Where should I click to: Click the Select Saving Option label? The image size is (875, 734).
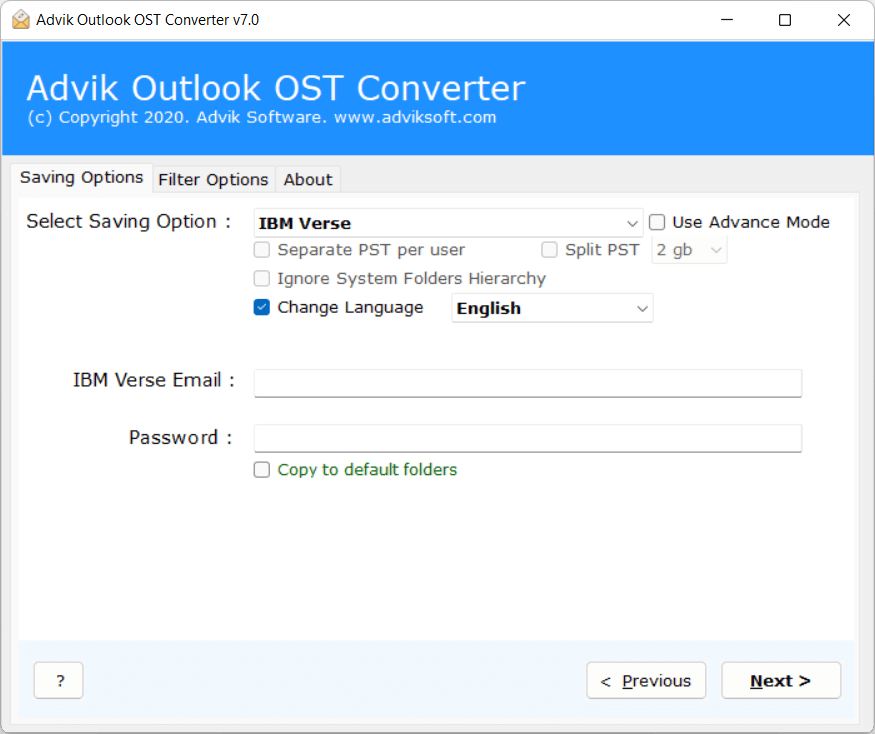pos(128,222)
